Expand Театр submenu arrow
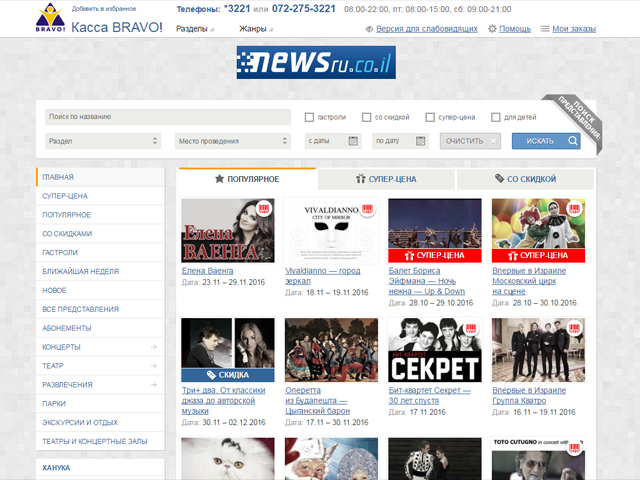This screenshot has width=640, height=480. coord(154,366)
